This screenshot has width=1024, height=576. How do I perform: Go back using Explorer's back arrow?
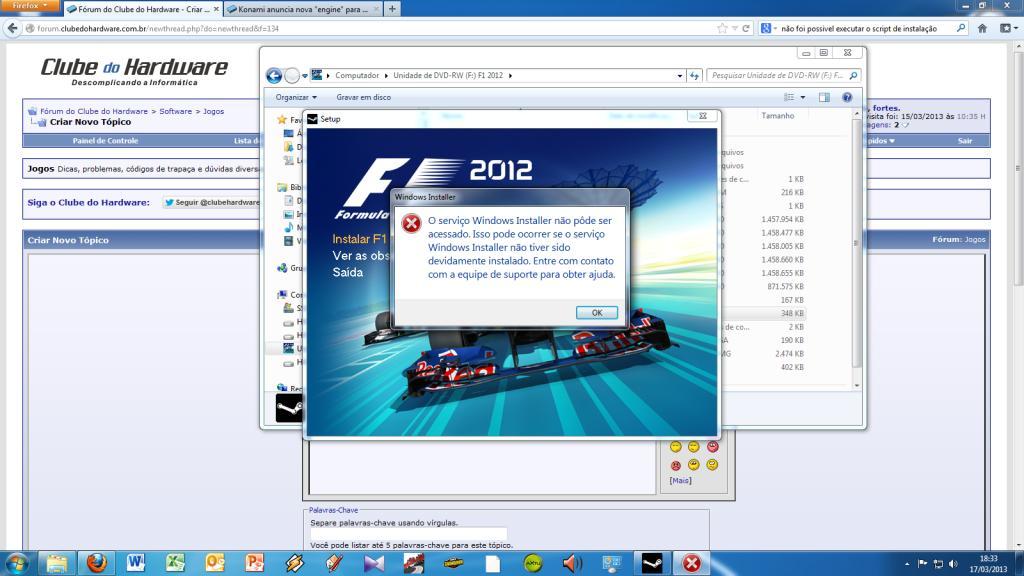(x=274, y=76)
